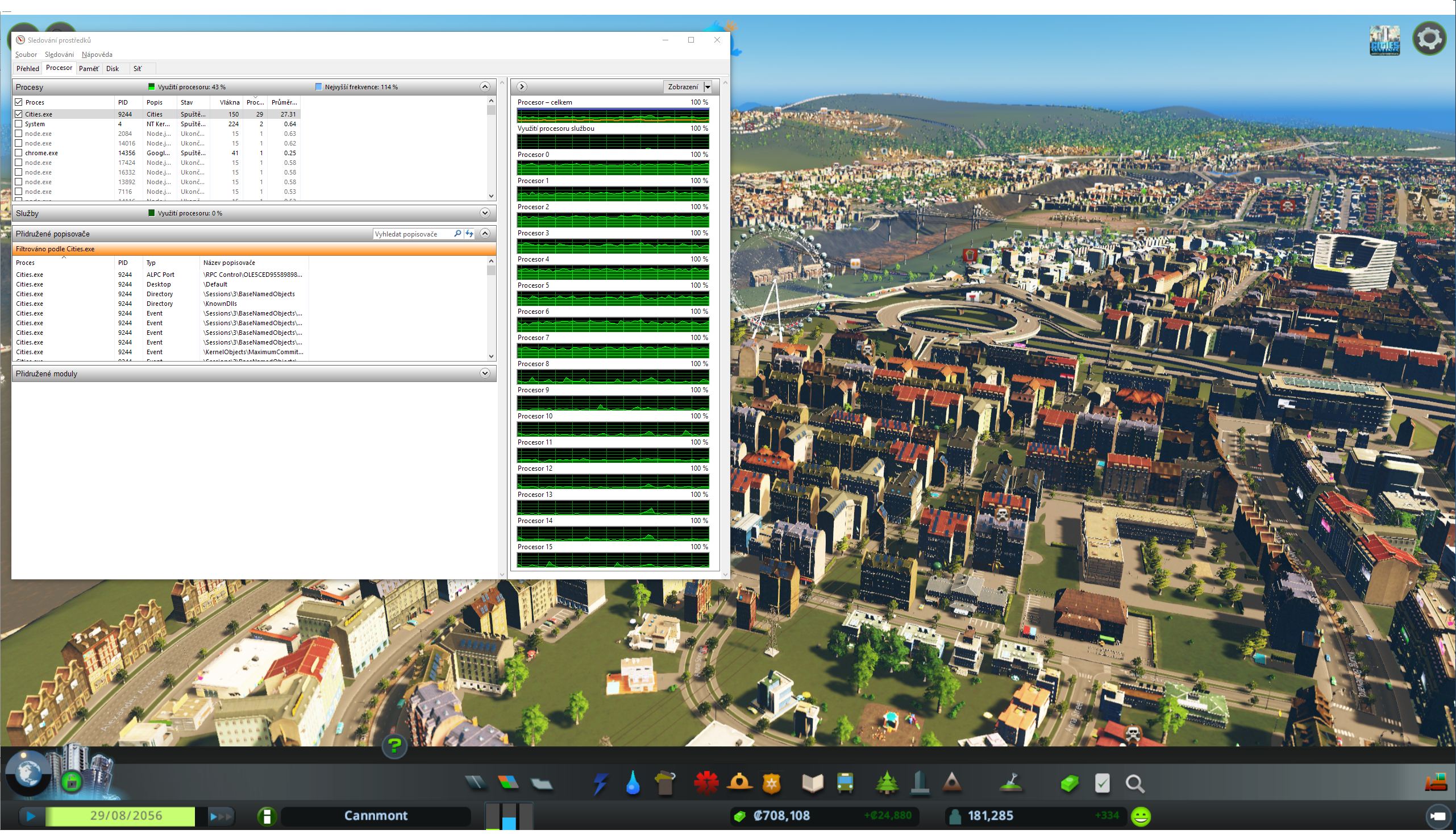Tick node.exe checkbox with PID 13892
The width and height of the screenshot is (1456, 834).
coord(19,182)
